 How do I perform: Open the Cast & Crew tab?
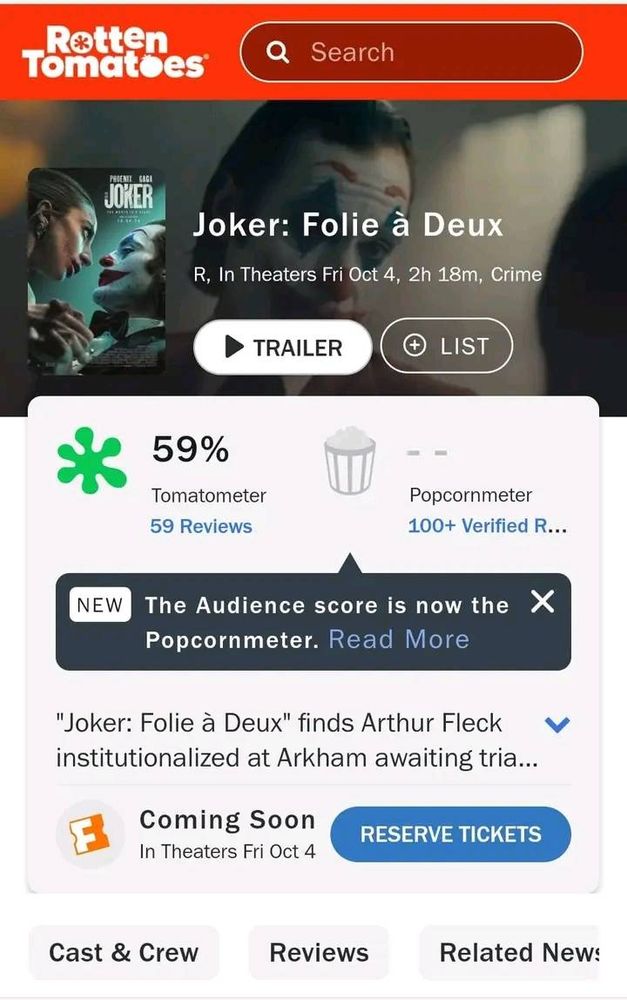[x=124, y=952]
